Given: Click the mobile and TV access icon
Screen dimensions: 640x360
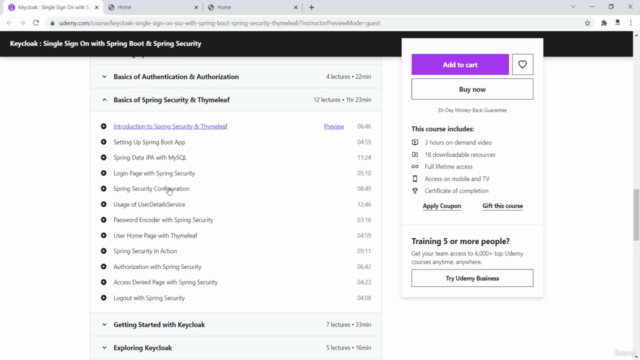Looking at the screenshot, I should 415,179.
